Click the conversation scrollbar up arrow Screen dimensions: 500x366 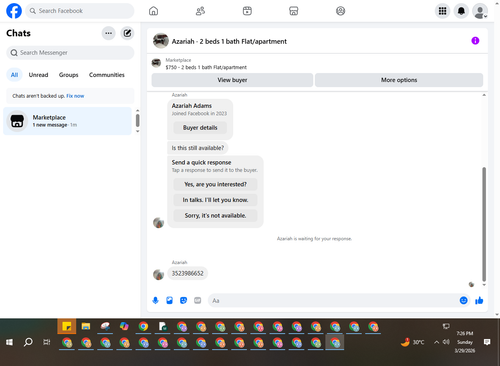point(484,95)
